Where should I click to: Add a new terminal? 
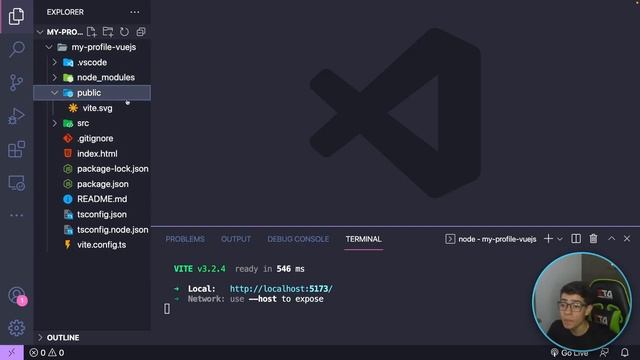pyautogui.click(x=548, y=239)
